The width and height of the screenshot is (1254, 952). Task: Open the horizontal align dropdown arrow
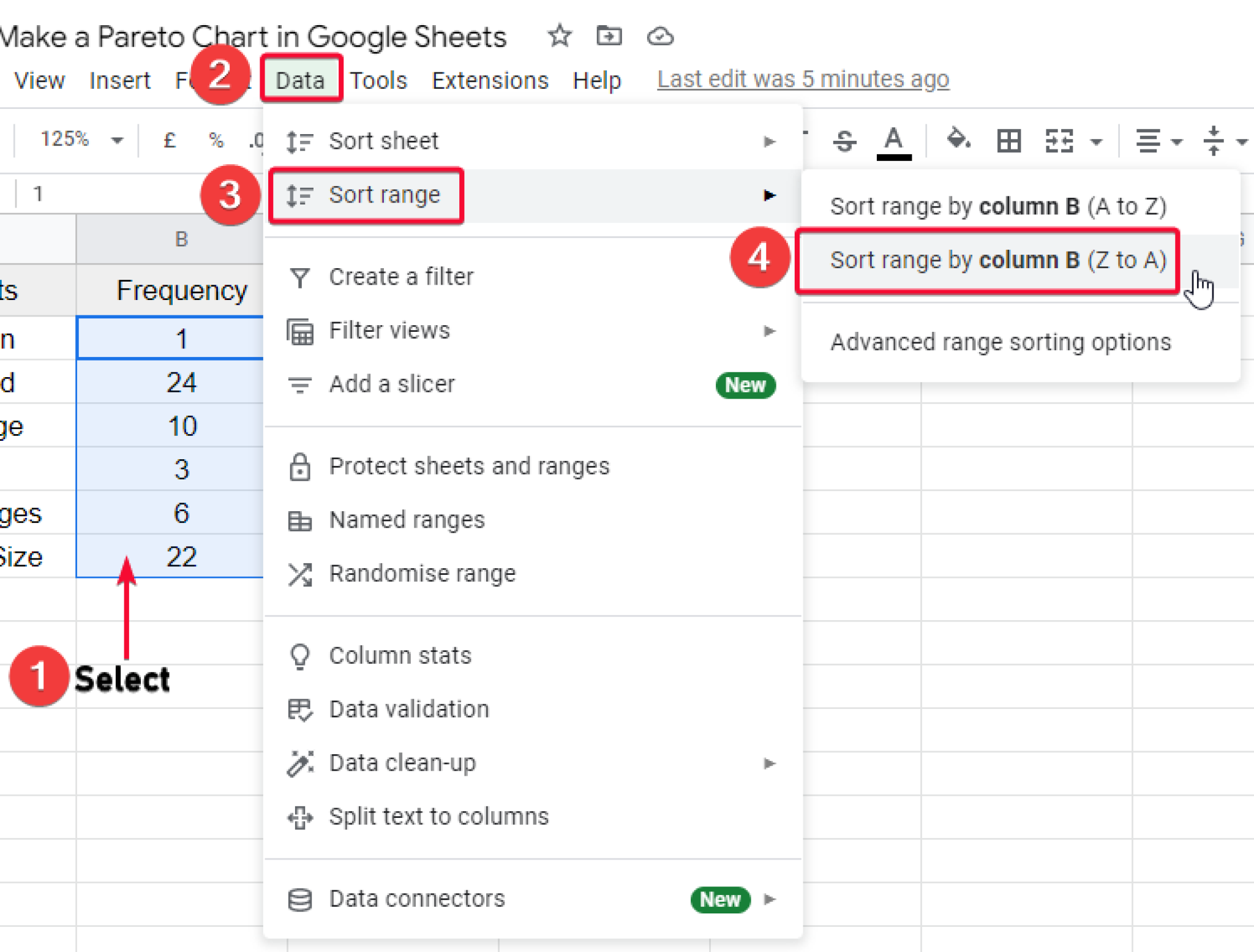(1176, 143)
